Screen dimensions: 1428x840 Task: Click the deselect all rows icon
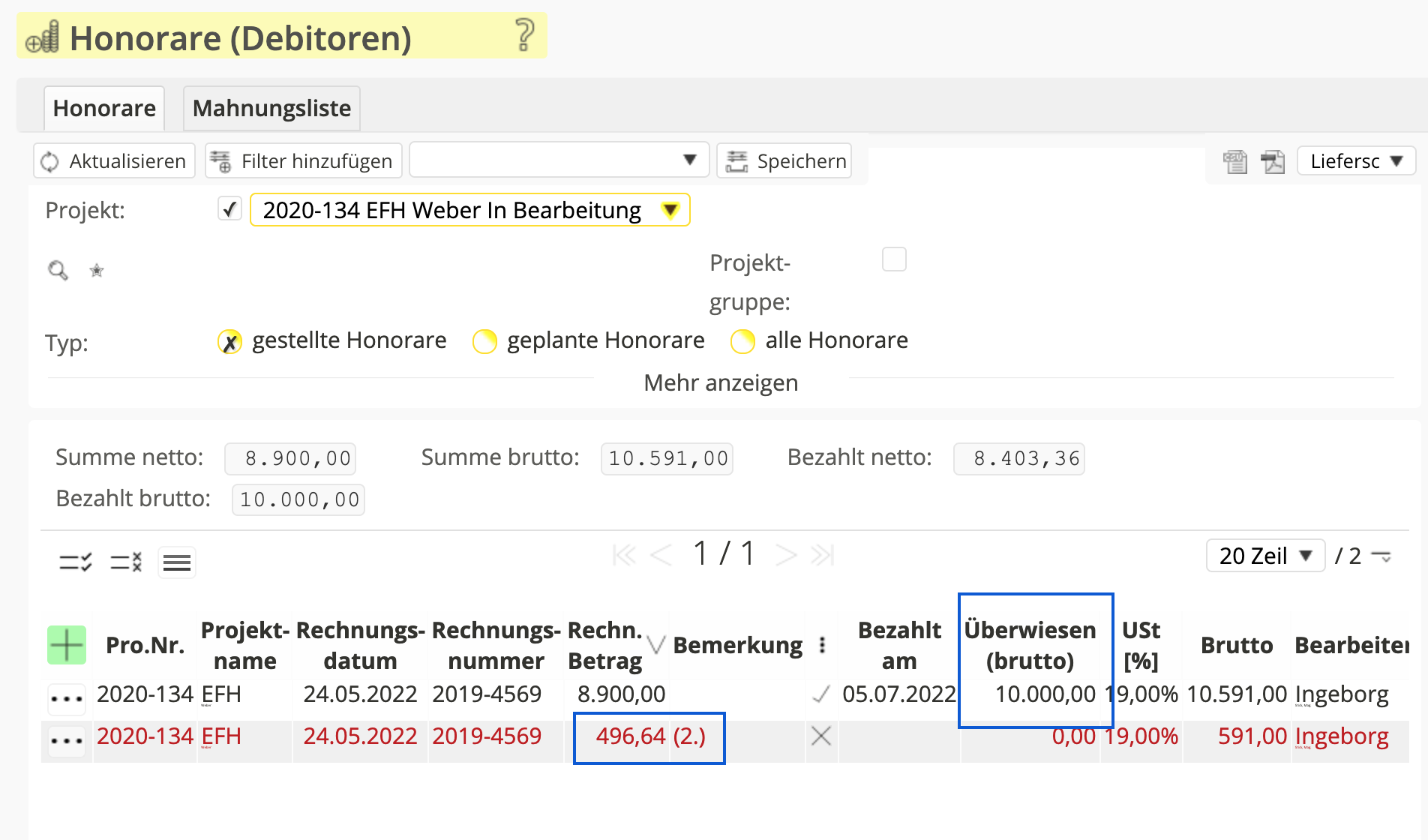[x=126, y=562]
